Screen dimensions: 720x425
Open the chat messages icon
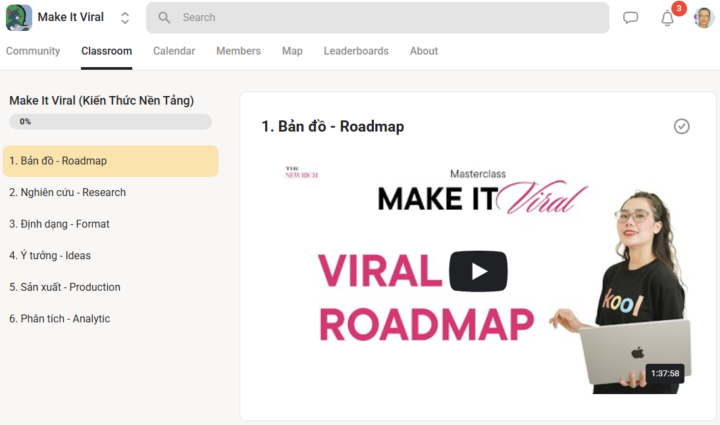click(630, 18)
